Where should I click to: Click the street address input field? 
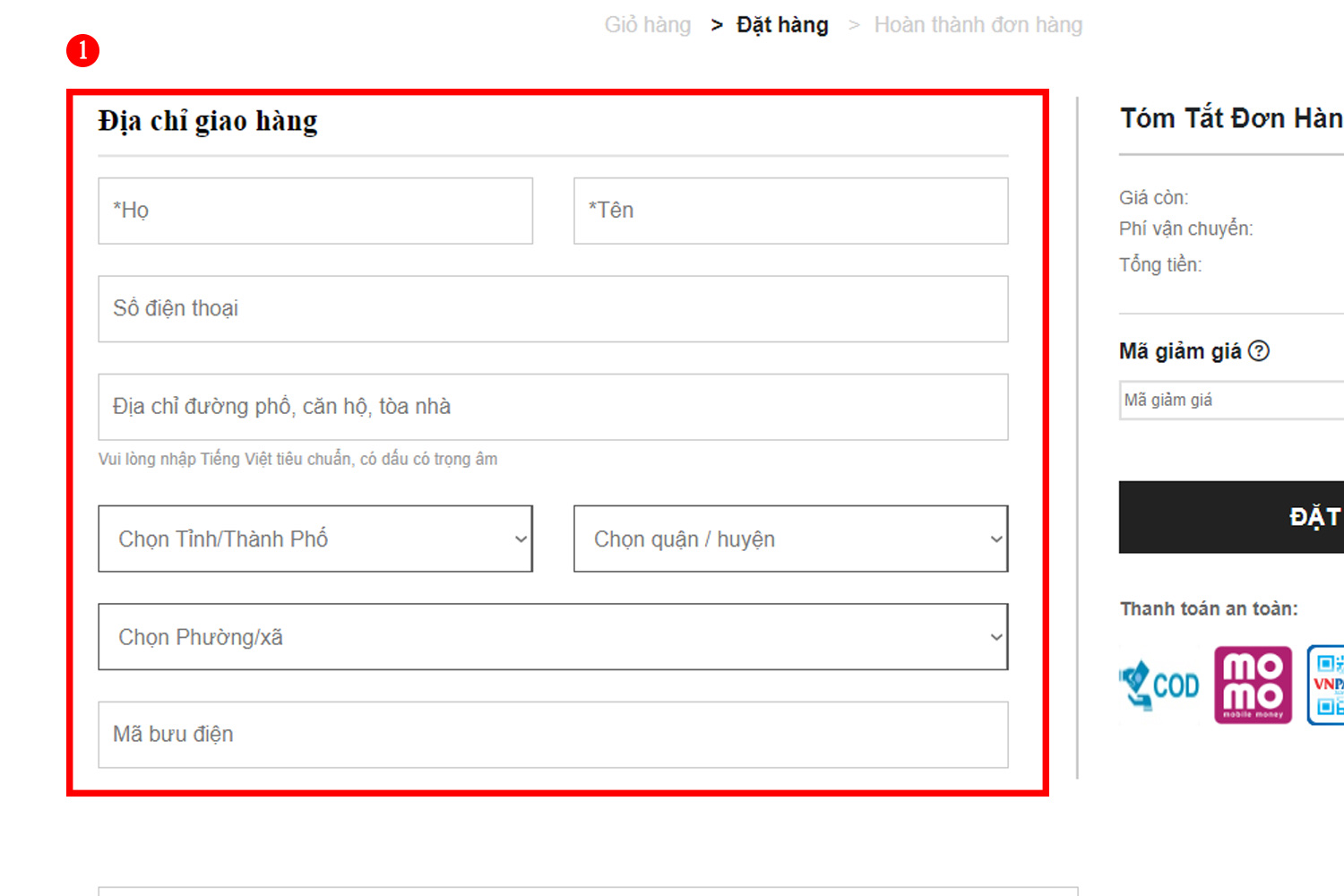click(x=553, y=407)
